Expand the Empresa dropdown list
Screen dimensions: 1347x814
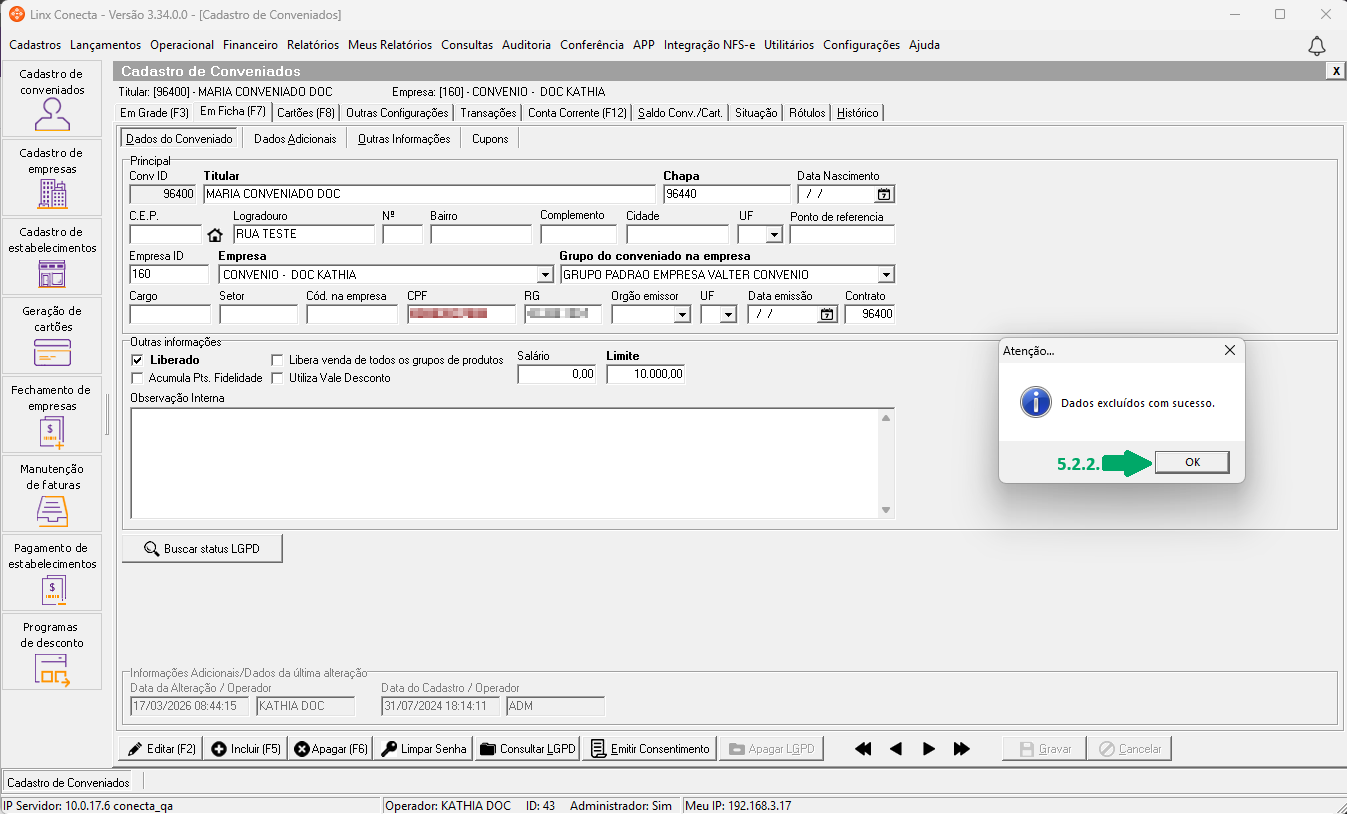pos(545,275)
